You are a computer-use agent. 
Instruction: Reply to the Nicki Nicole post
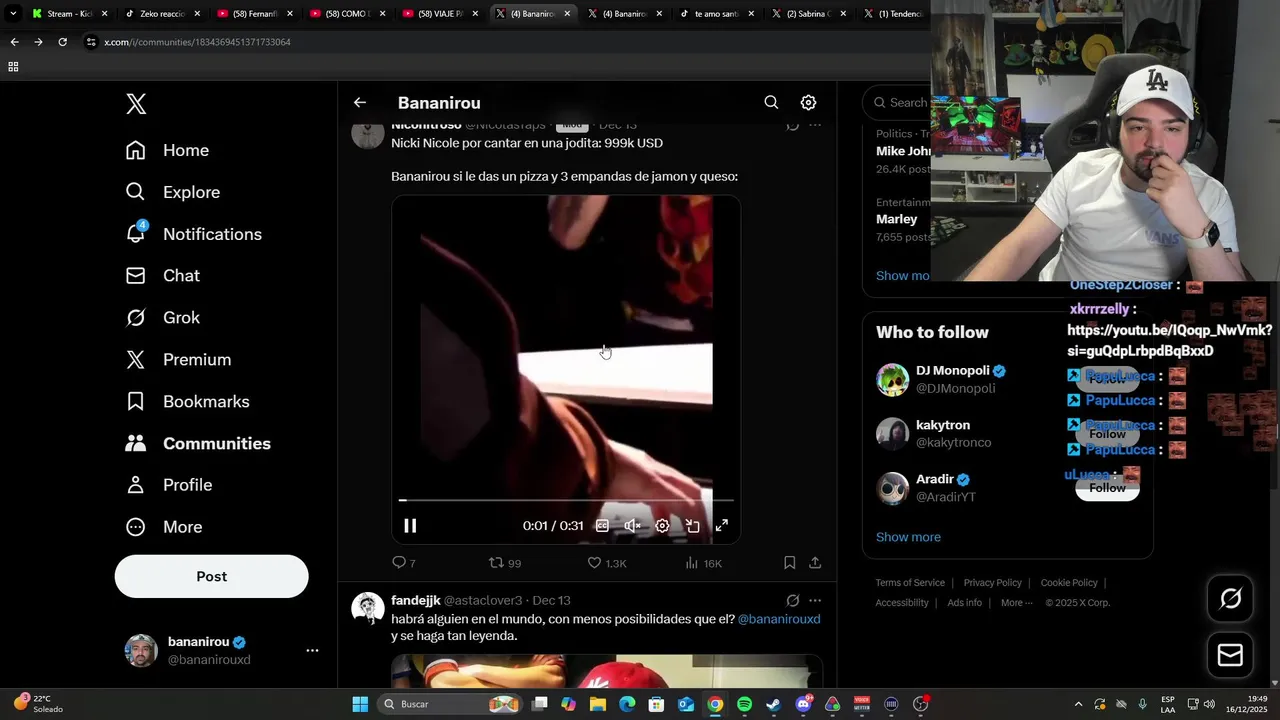(x=404, y=563)
